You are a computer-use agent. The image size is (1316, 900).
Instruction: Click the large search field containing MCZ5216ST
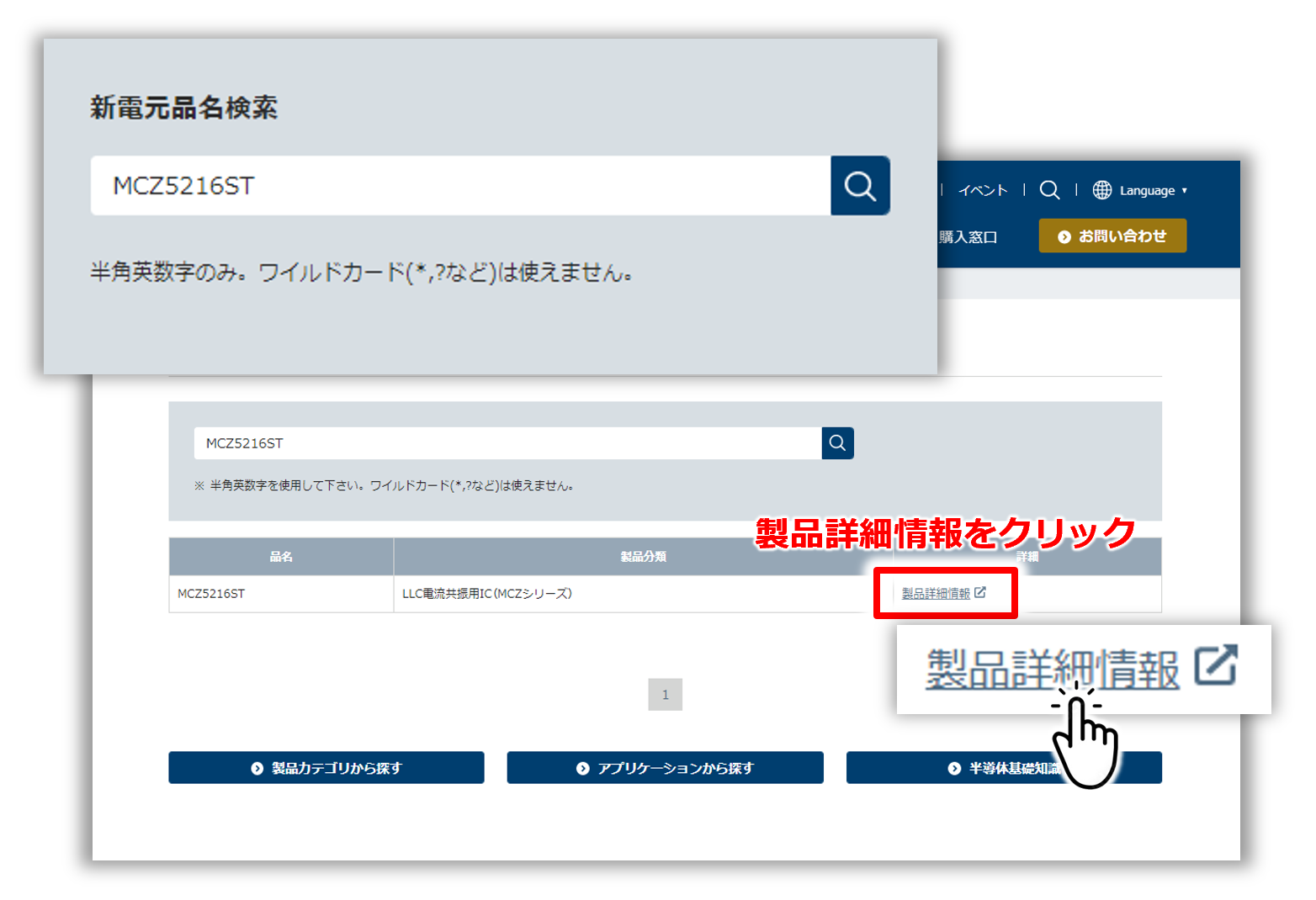[460, 185]
